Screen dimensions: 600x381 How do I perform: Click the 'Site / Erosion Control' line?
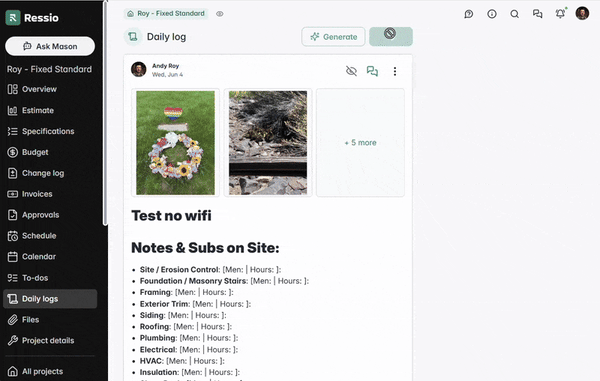[x=210, y=270]
